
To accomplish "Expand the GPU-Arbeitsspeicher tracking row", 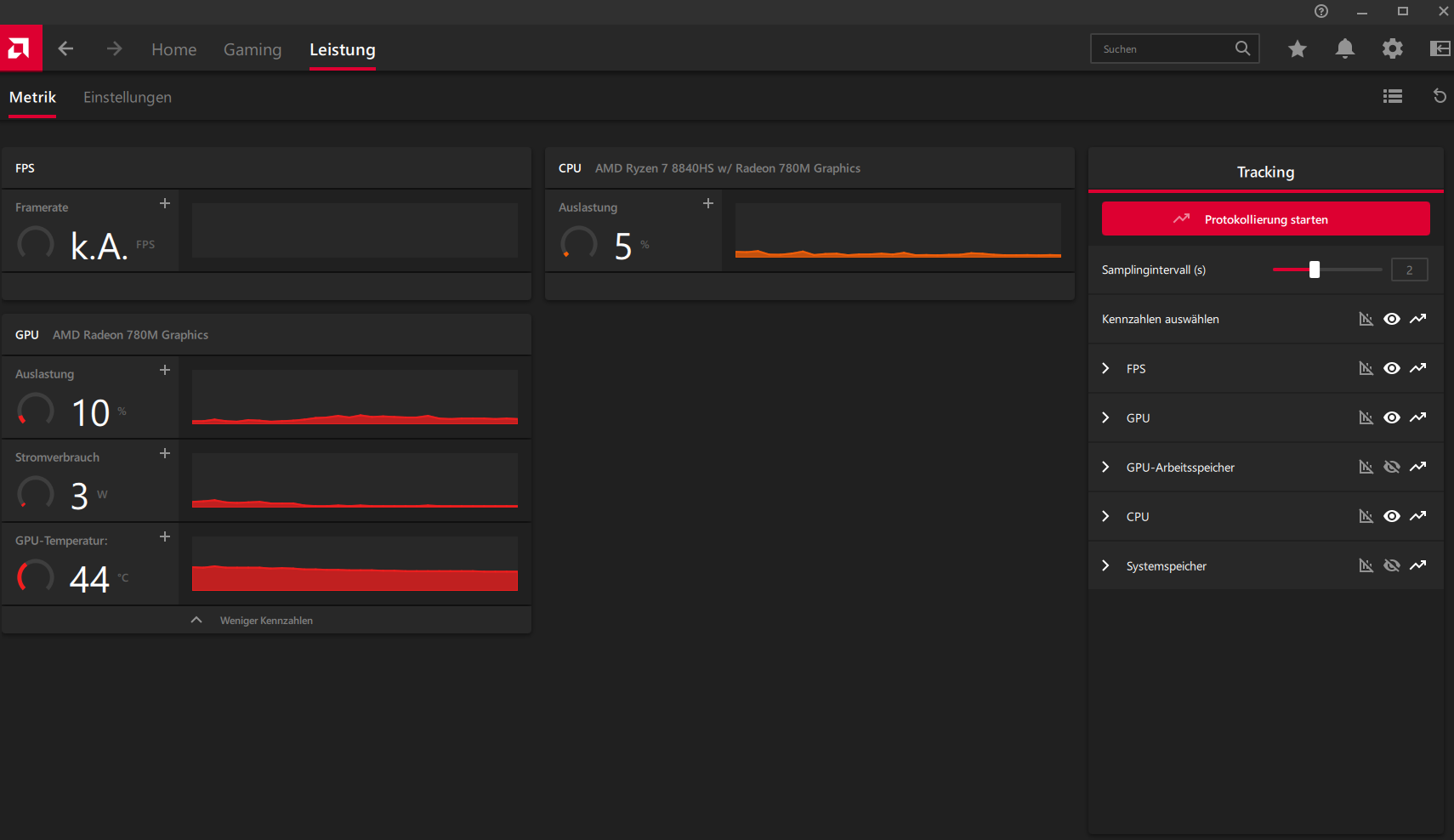I will click(x=1105, y=467).
